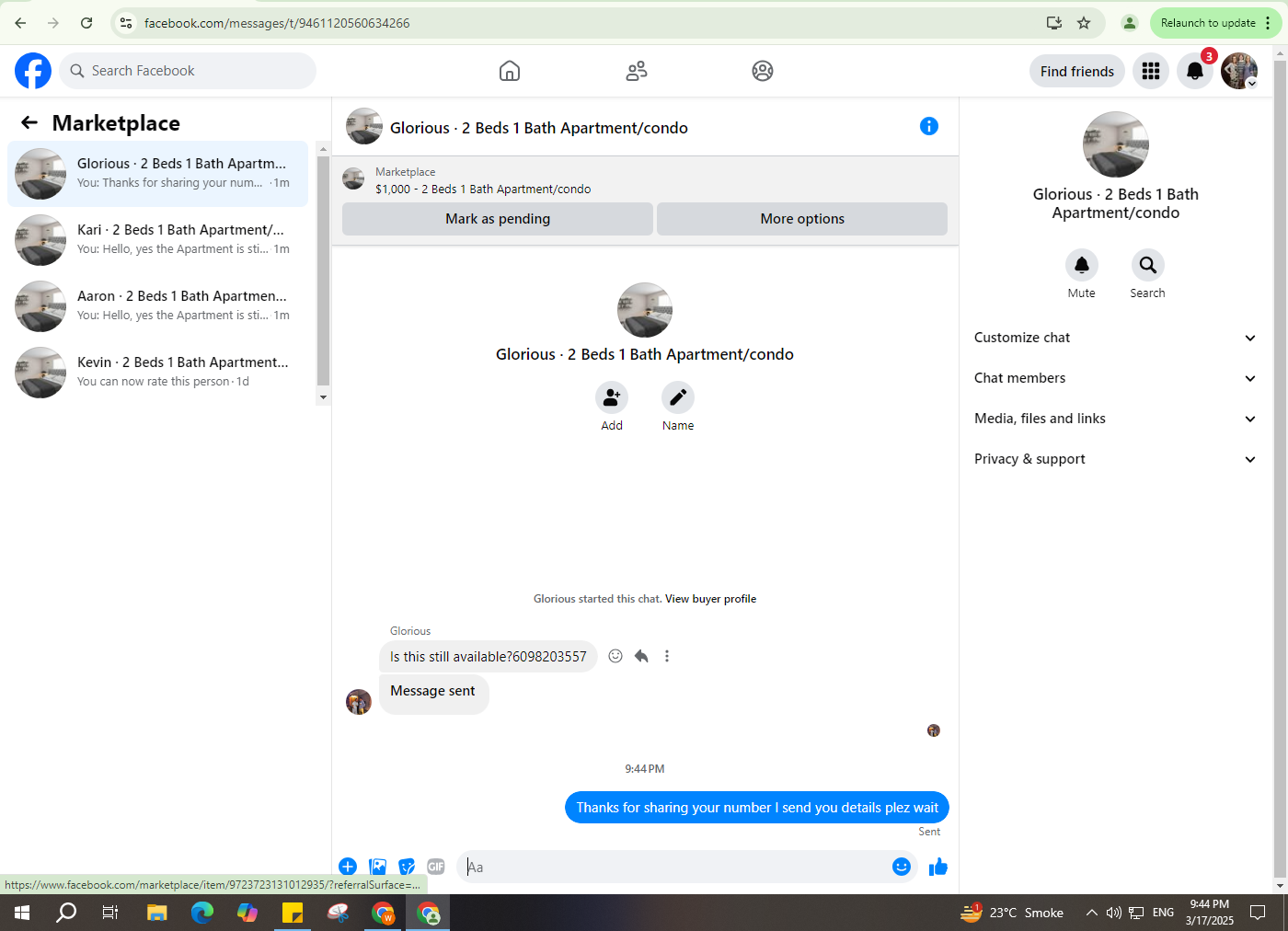Open Task View on taskbar
Screen dimensions: 1288x931
click(x=110, y=913)
